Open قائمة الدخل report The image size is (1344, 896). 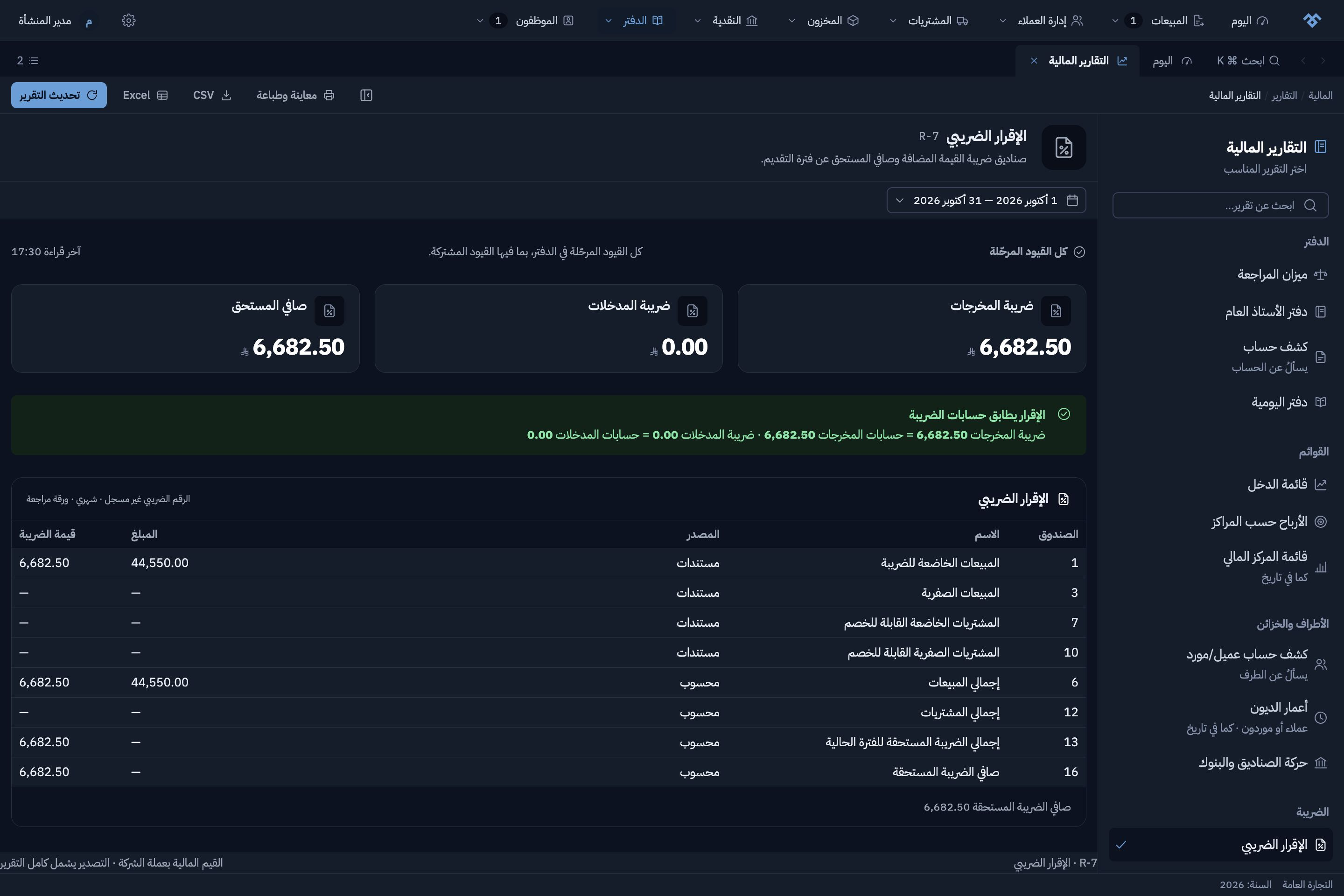click(1221, 484)
